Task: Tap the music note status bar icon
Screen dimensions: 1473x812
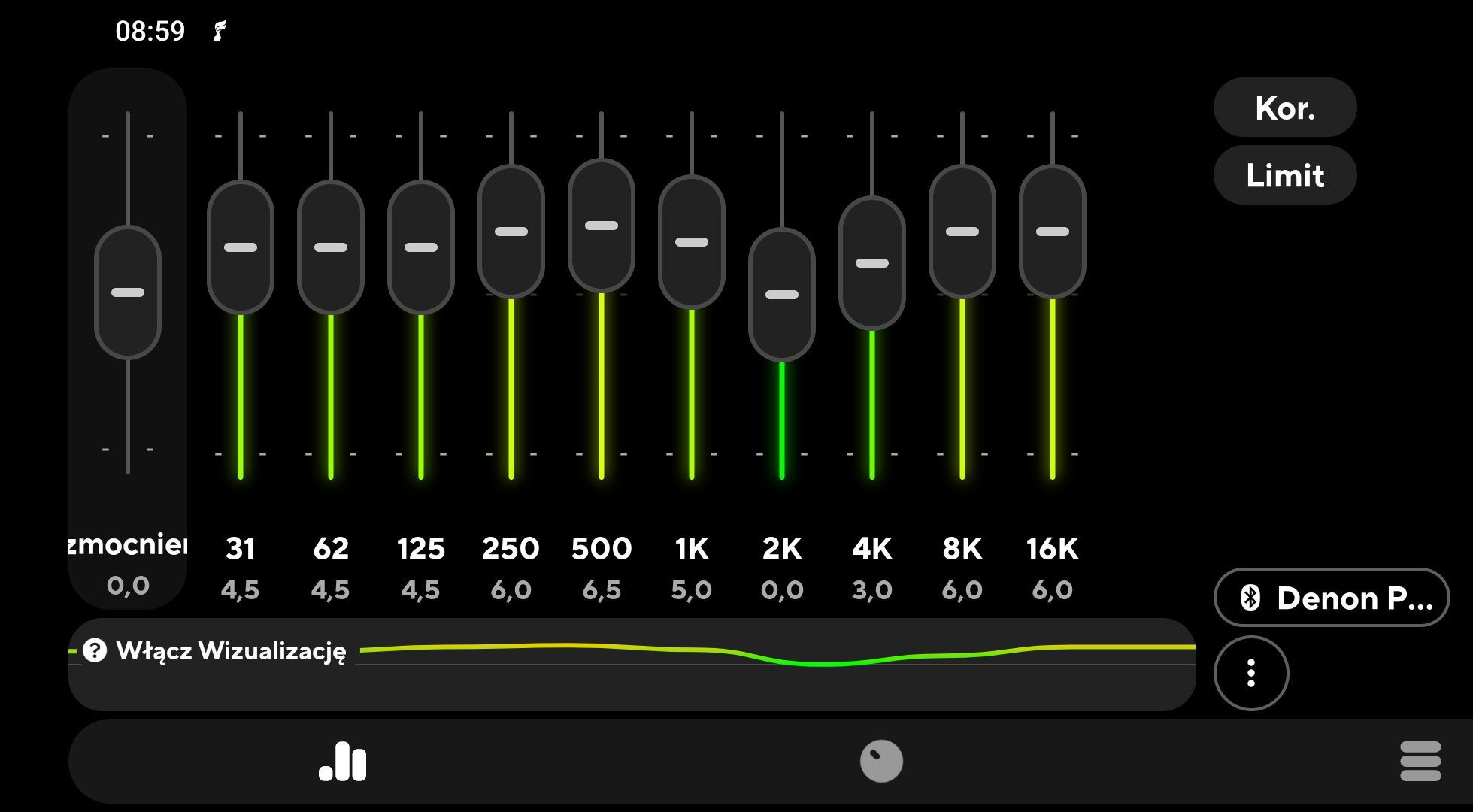Action: tap(219, 31)
